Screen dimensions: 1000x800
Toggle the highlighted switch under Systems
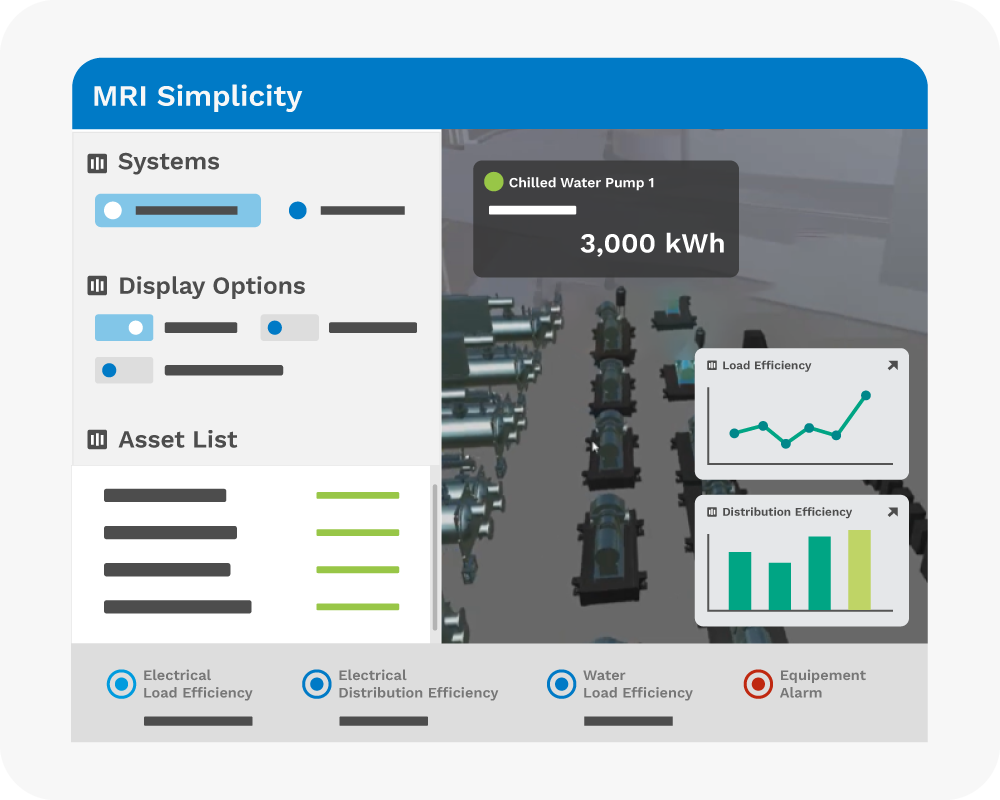click(x=177, y=211)
